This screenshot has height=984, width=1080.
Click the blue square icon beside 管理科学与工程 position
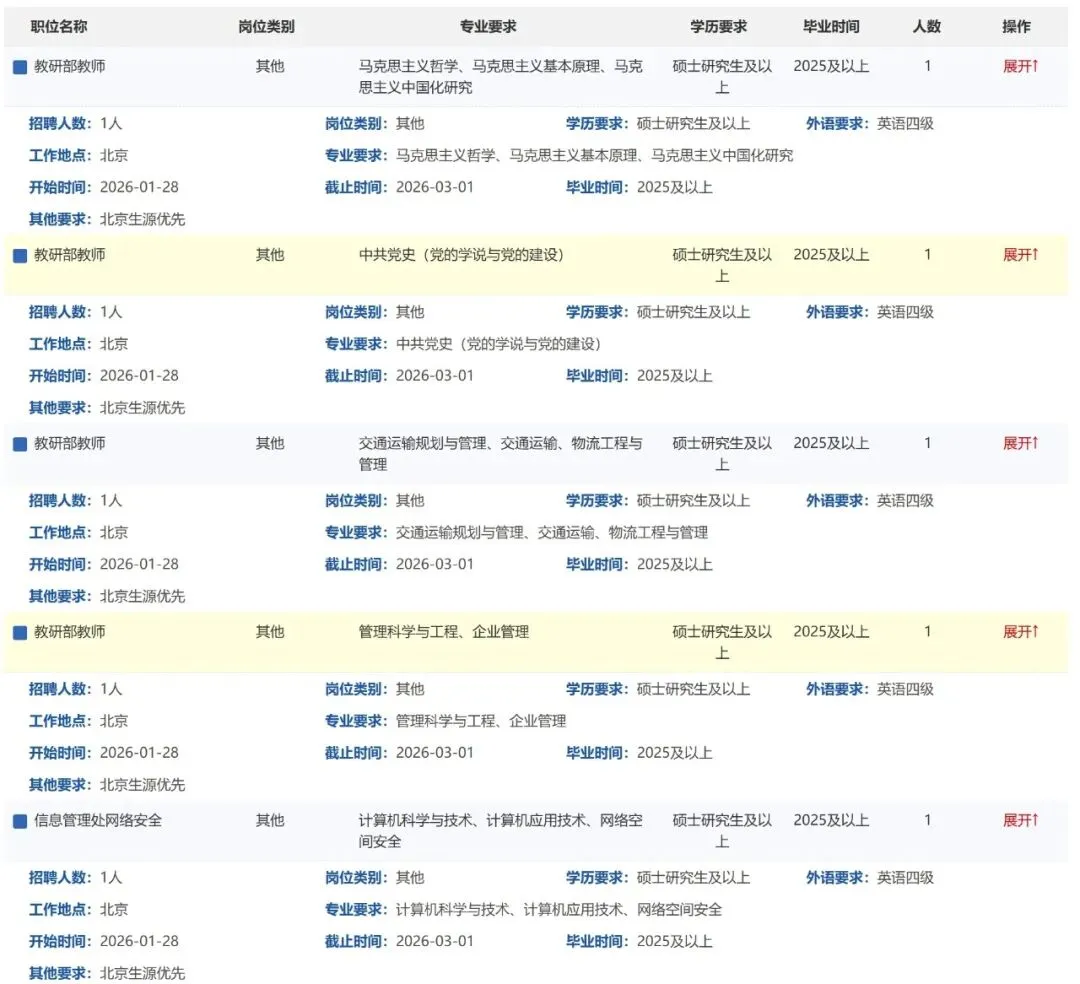(20, 633)
